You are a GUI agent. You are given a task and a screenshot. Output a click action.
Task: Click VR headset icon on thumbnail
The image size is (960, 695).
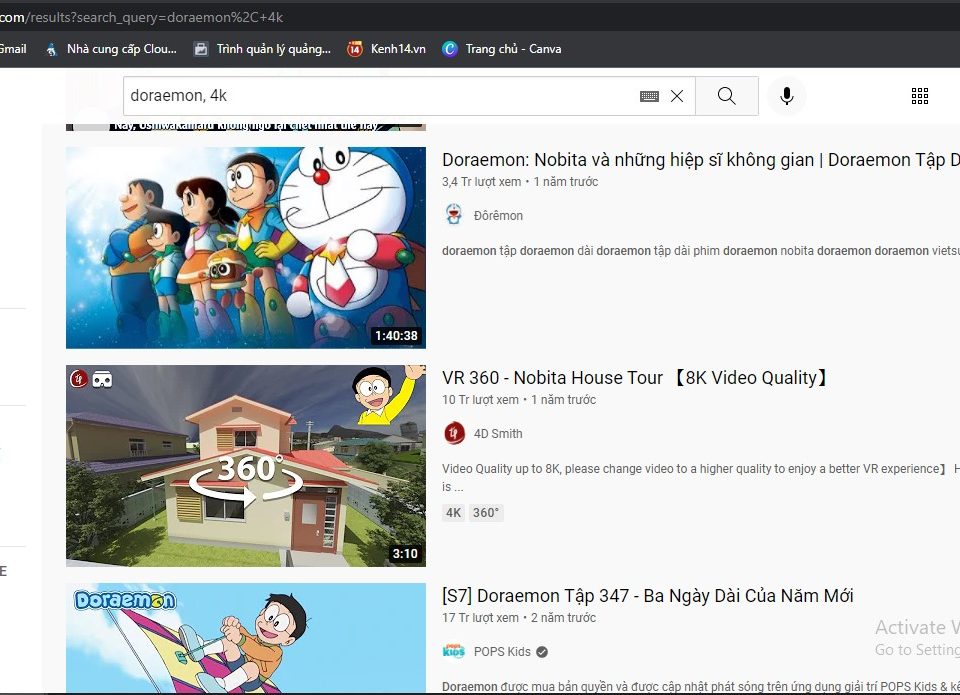(x=102, y=380)
